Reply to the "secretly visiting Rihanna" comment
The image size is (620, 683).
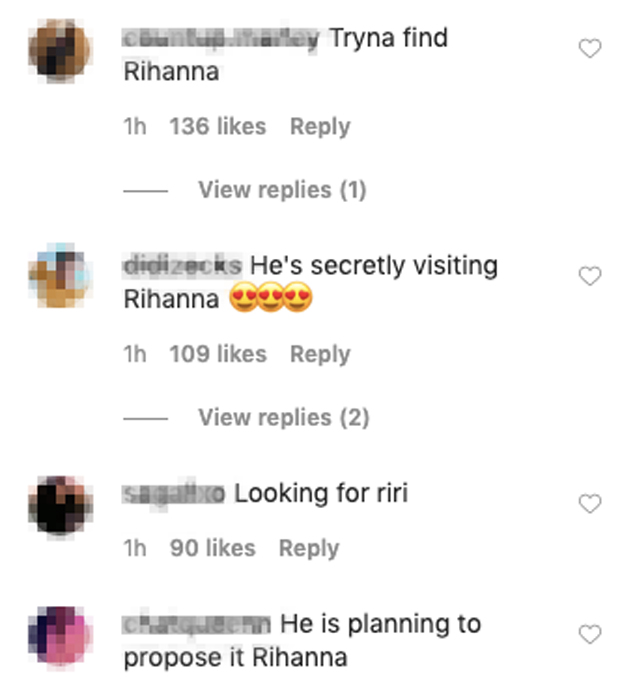coord(320,354)
